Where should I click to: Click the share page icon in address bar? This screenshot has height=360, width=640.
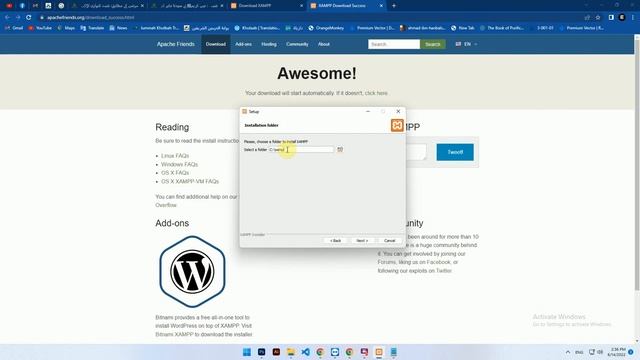[587, 18]
